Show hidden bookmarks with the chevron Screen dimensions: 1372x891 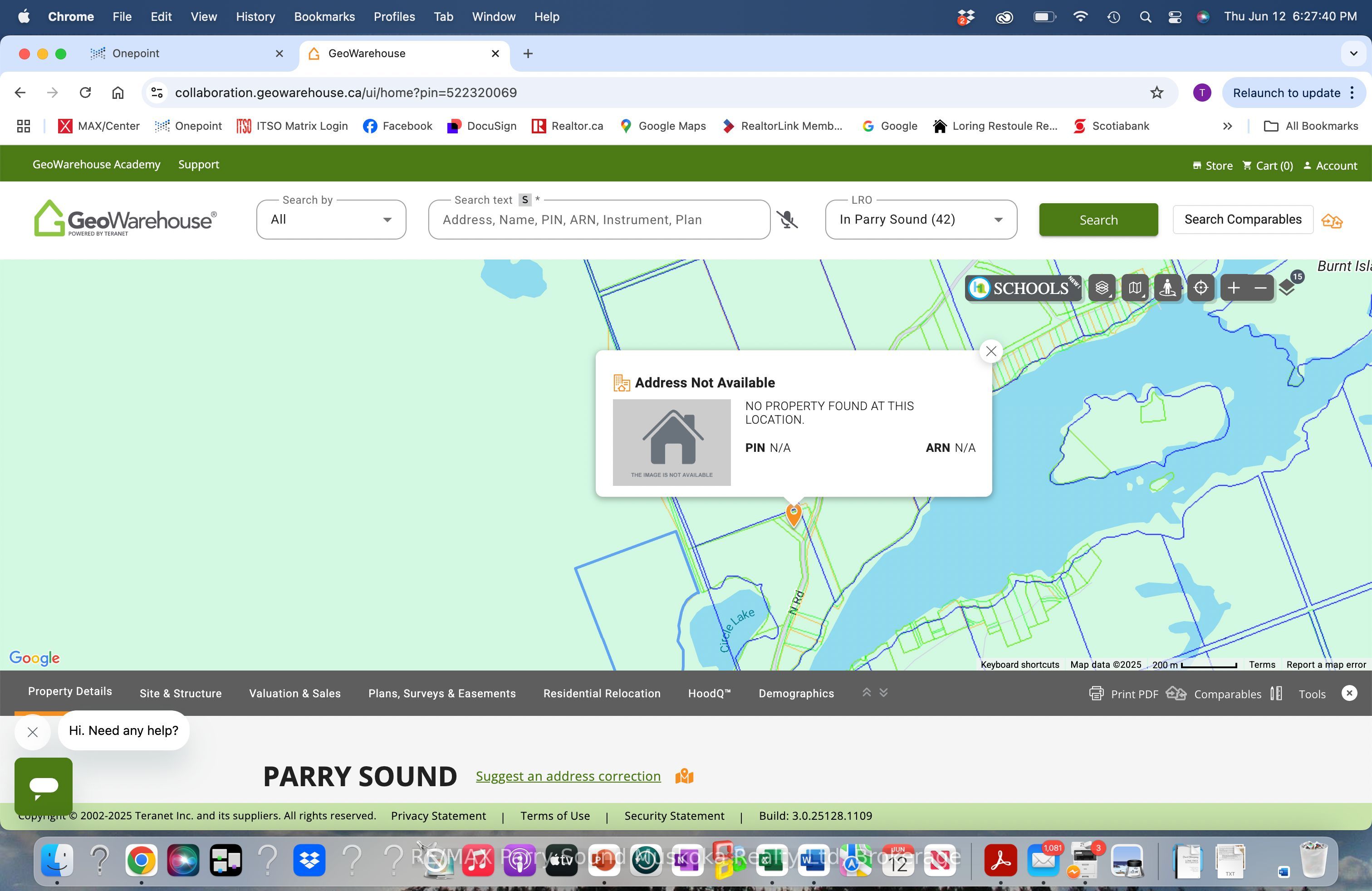pyautogui.click(x=1227, y=126)
